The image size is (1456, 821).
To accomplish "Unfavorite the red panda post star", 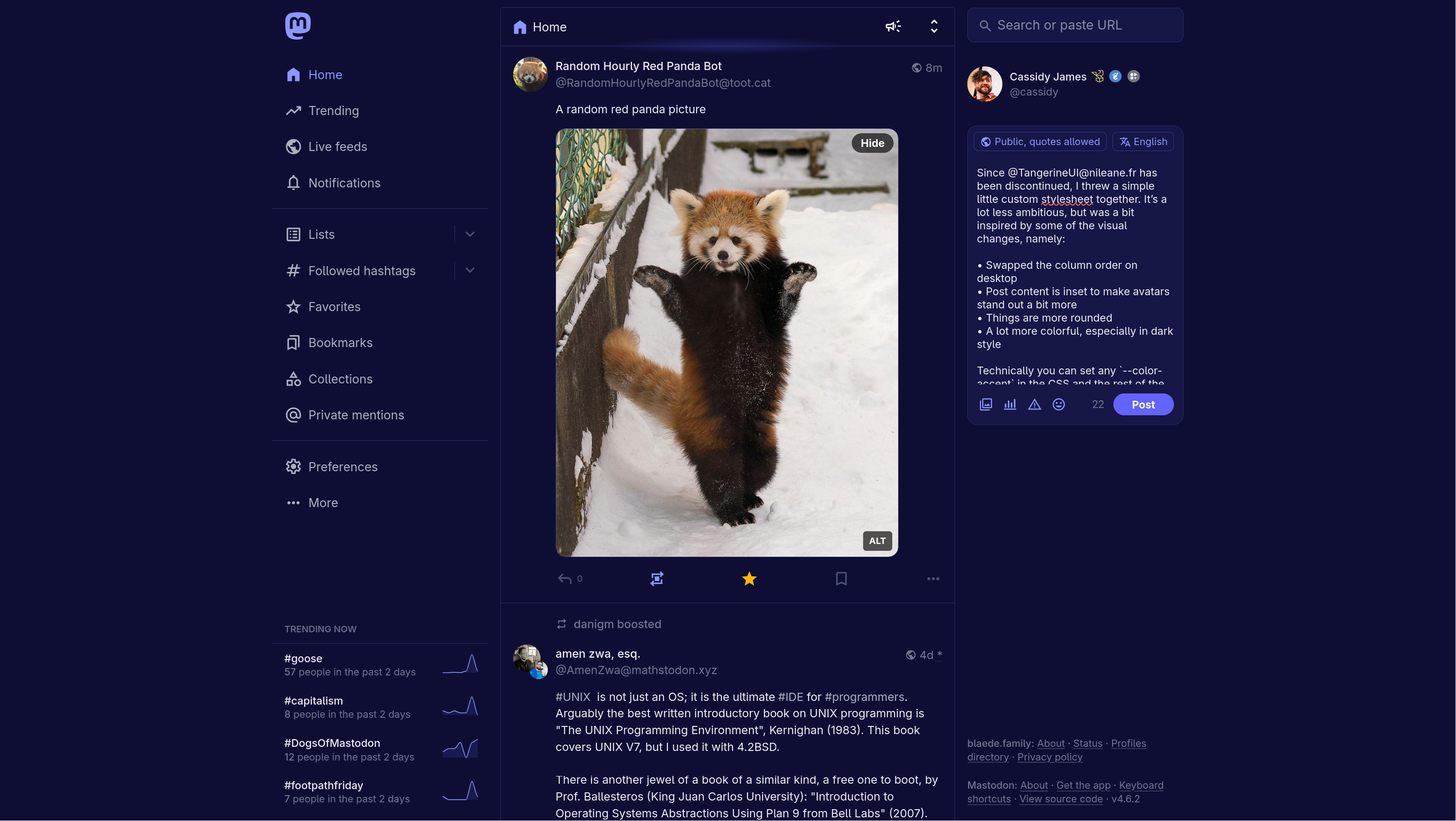I will click(x=749, y=579).
